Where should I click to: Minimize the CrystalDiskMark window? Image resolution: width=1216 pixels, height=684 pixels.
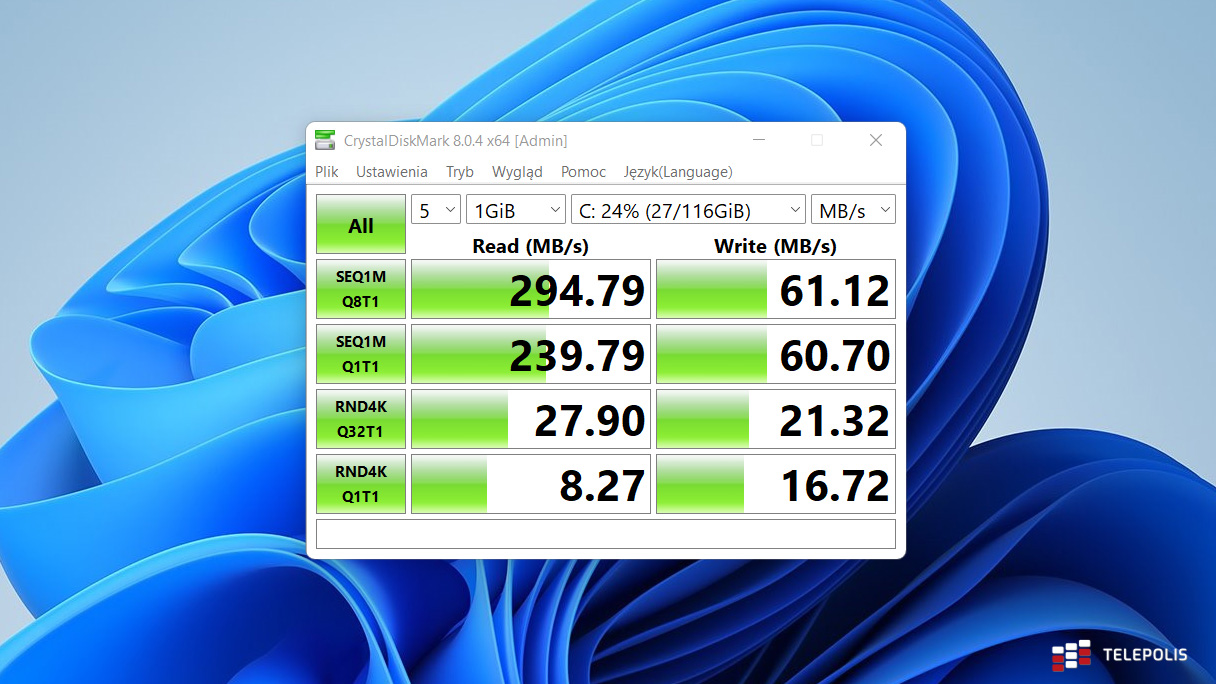coord(760,140)
